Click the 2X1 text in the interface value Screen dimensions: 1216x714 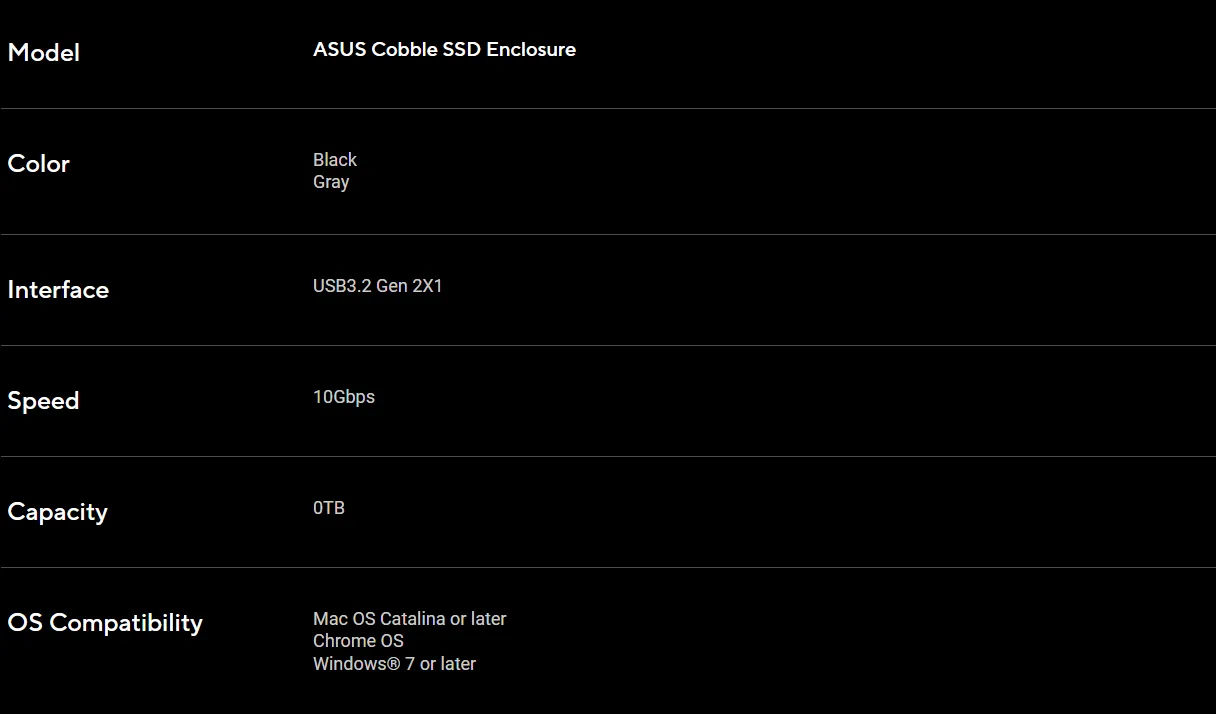coord(427,286)
